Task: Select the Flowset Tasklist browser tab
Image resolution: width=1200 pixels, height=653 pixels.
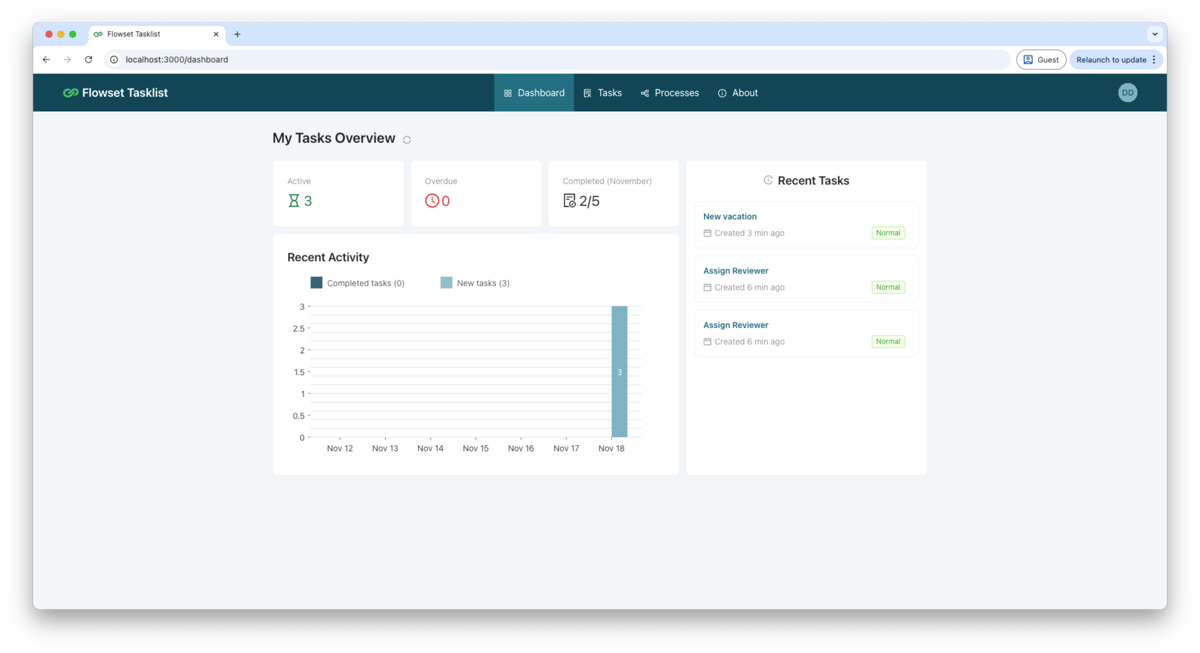Action: coord(155,34)
